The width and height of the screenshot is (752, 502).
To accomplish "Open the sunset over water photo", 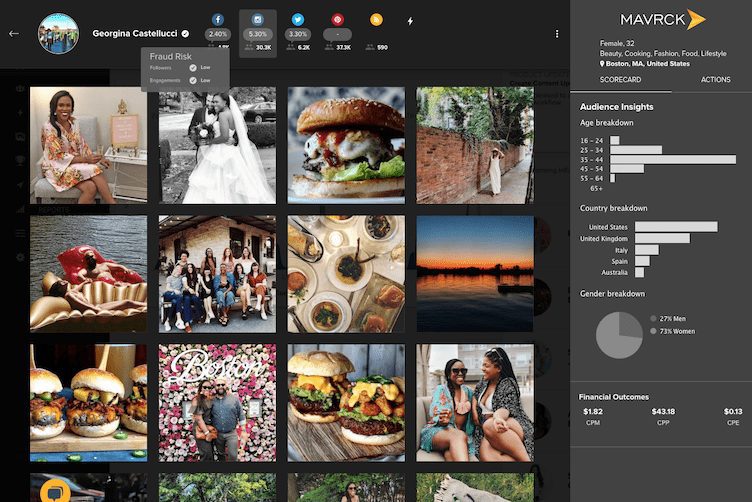I will 475,274.
